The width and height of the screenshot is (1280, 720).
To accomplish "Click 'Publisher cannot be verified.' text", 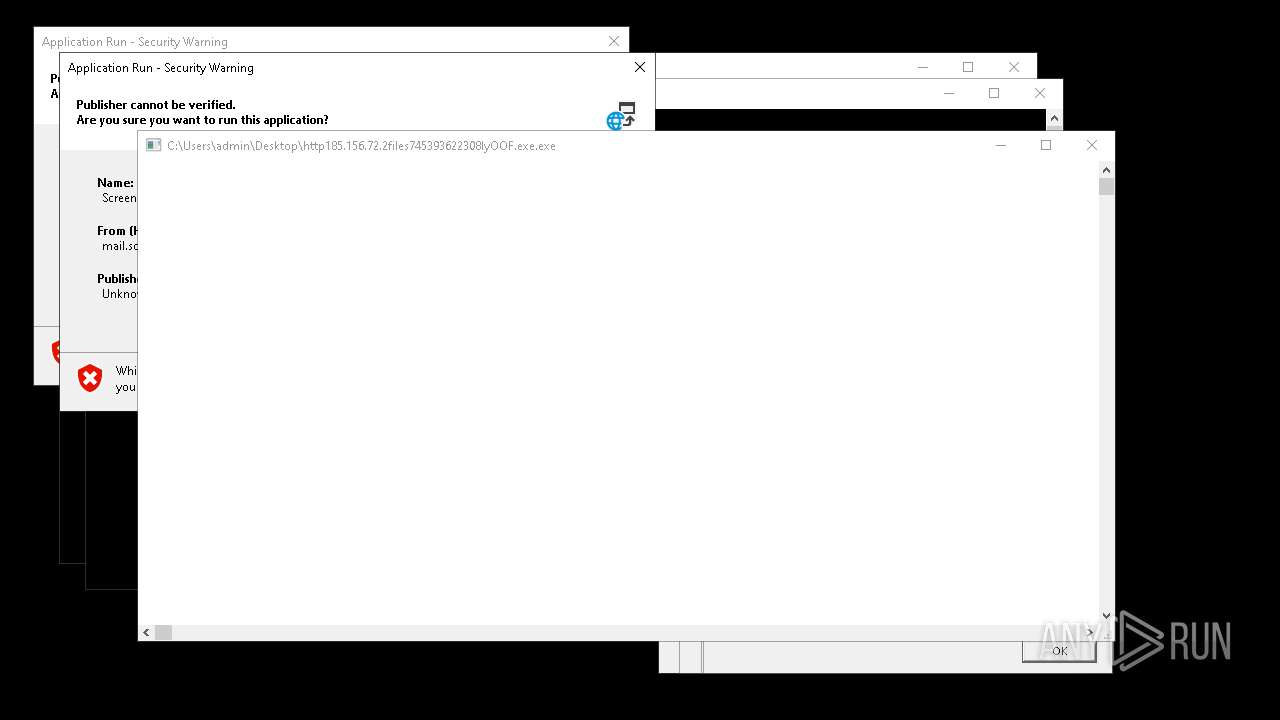I will pyautogui.click(x=156, y=104).
